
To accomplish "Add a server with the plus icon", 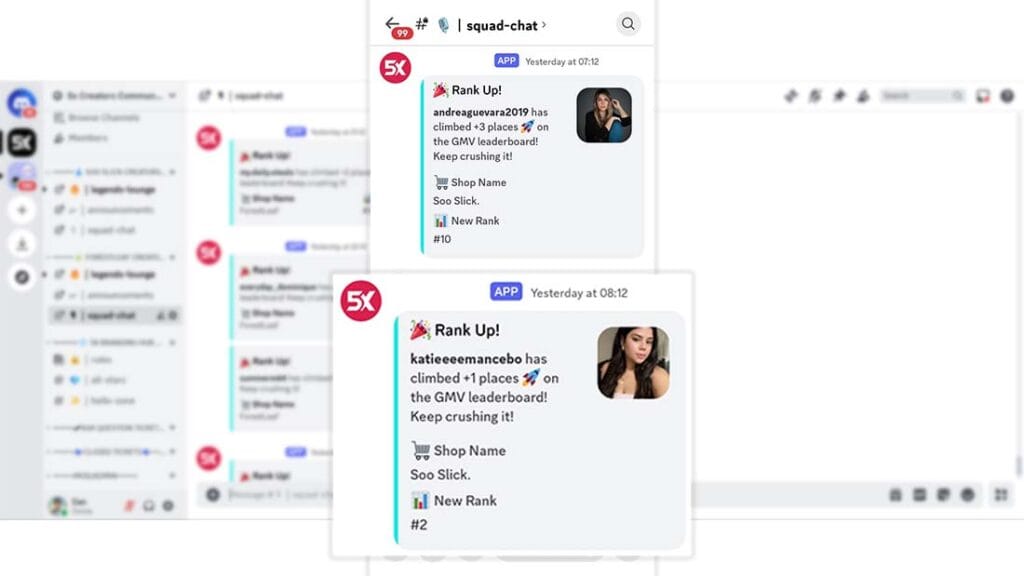I will [22, 210].
